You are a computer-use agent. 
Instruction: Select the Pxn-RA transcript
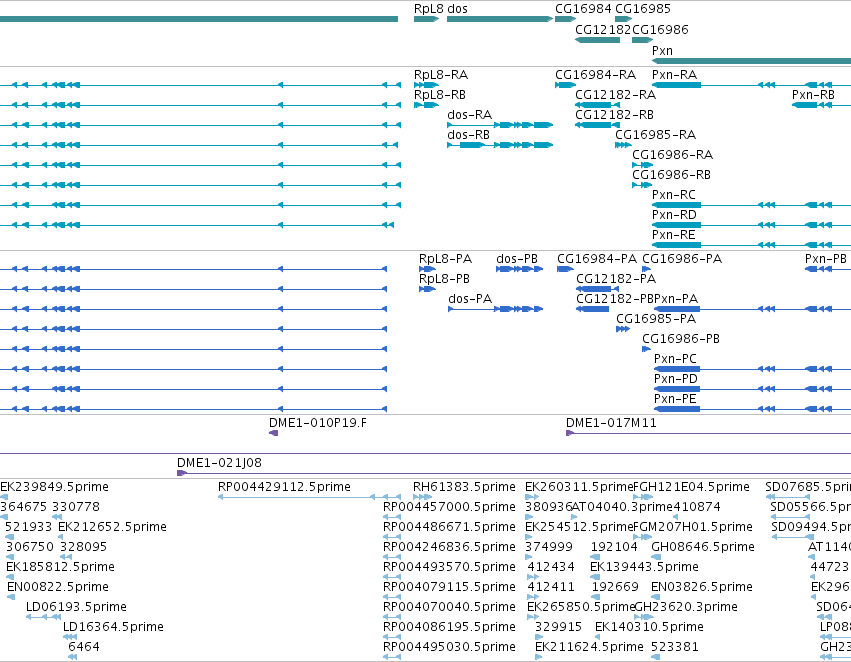coord(675,74)
